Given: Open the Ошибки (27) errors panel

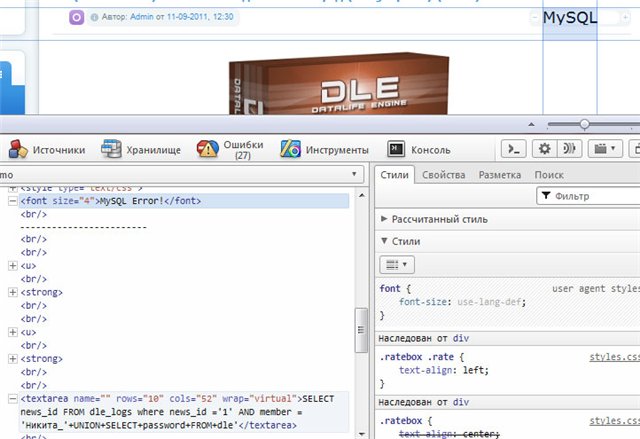Looking at the screenshot, I should pos(230,150).
